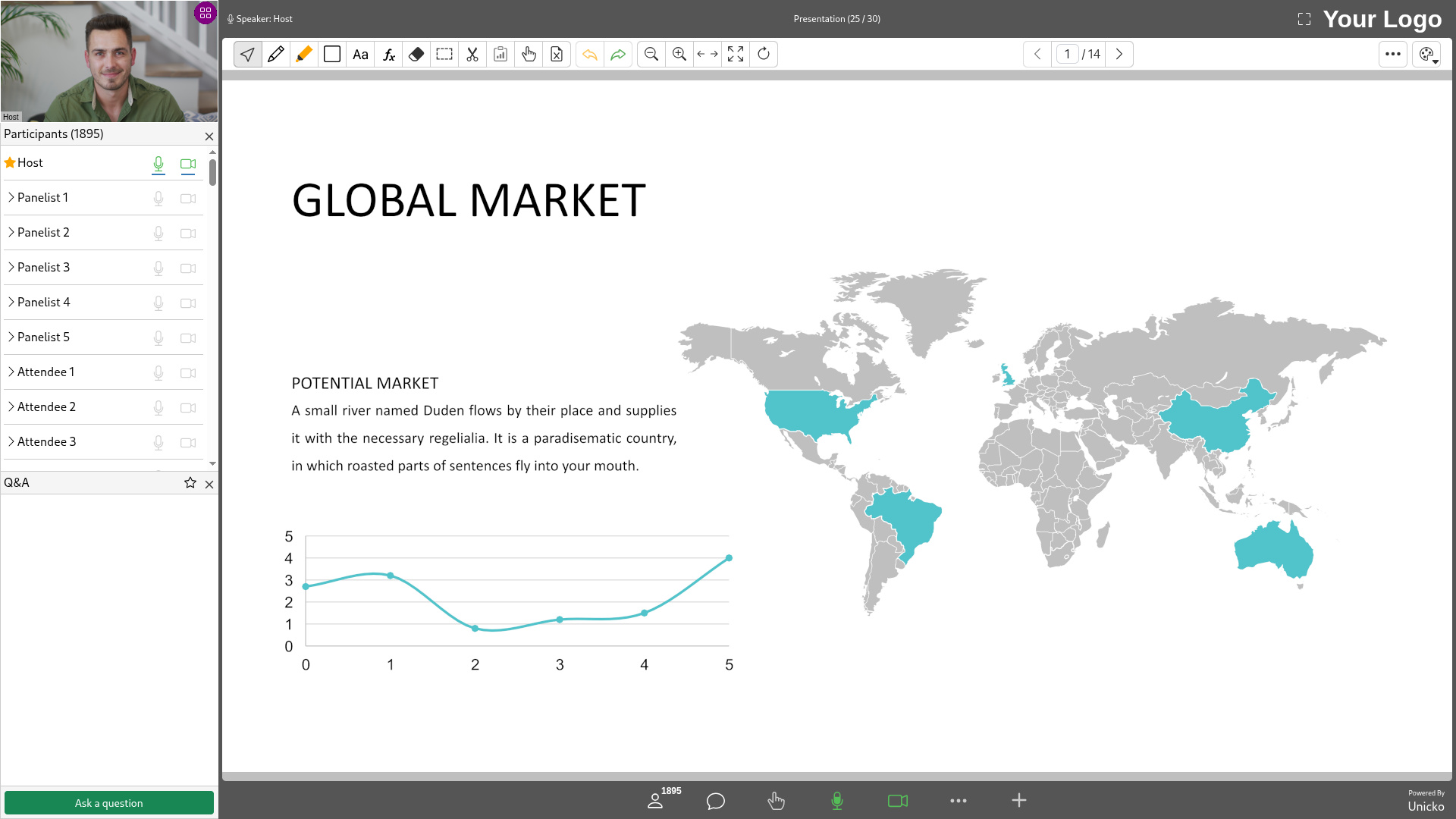
Task: Open participants list from bottom bar
Action: (657, 800)
